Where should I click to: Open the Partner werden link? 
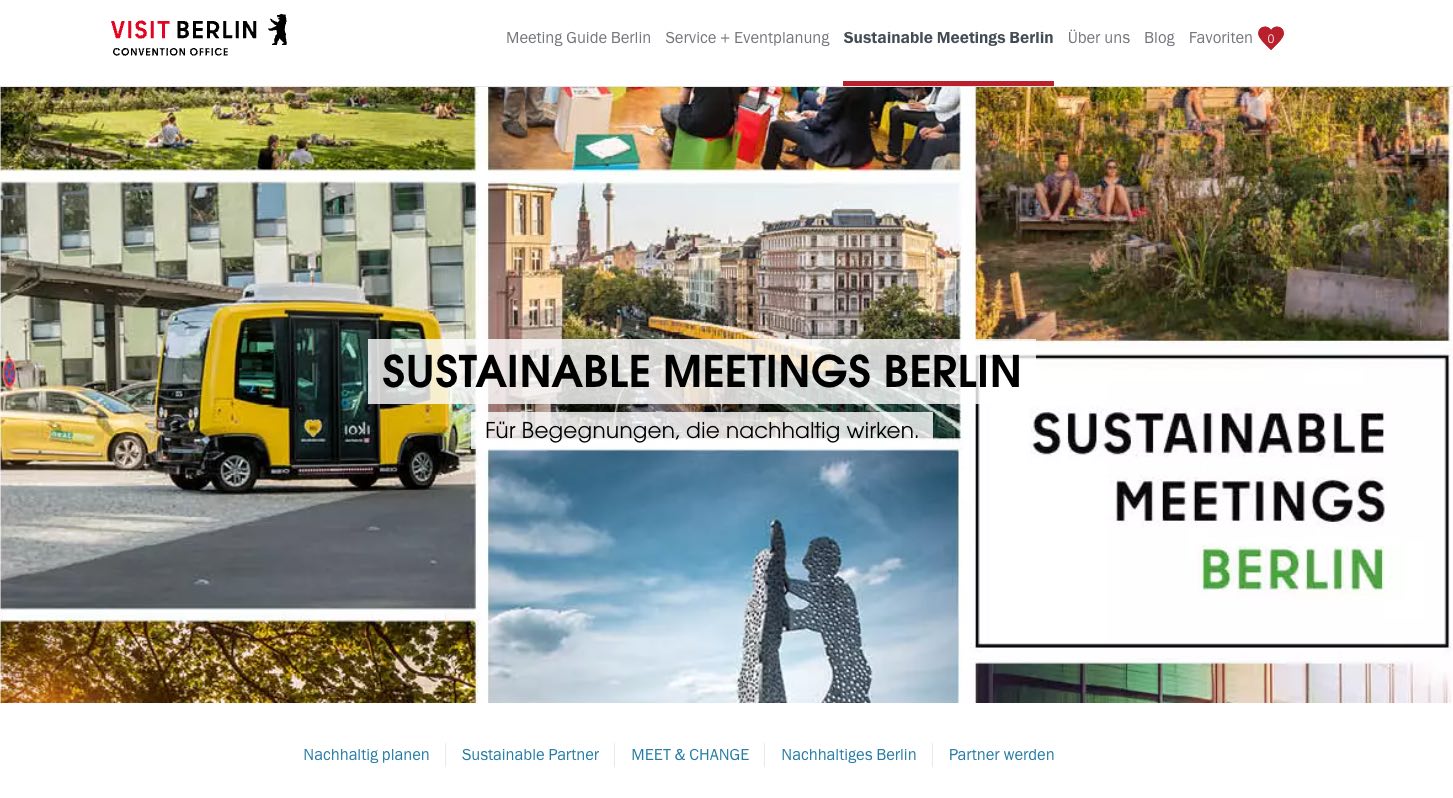pyautogui.click(x=1001, y=755)
